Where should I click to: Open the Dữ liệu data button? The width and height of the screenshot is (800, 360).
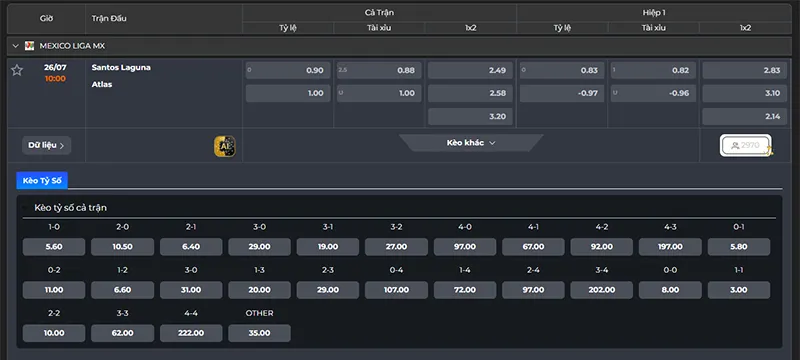(x=46, y=145)
